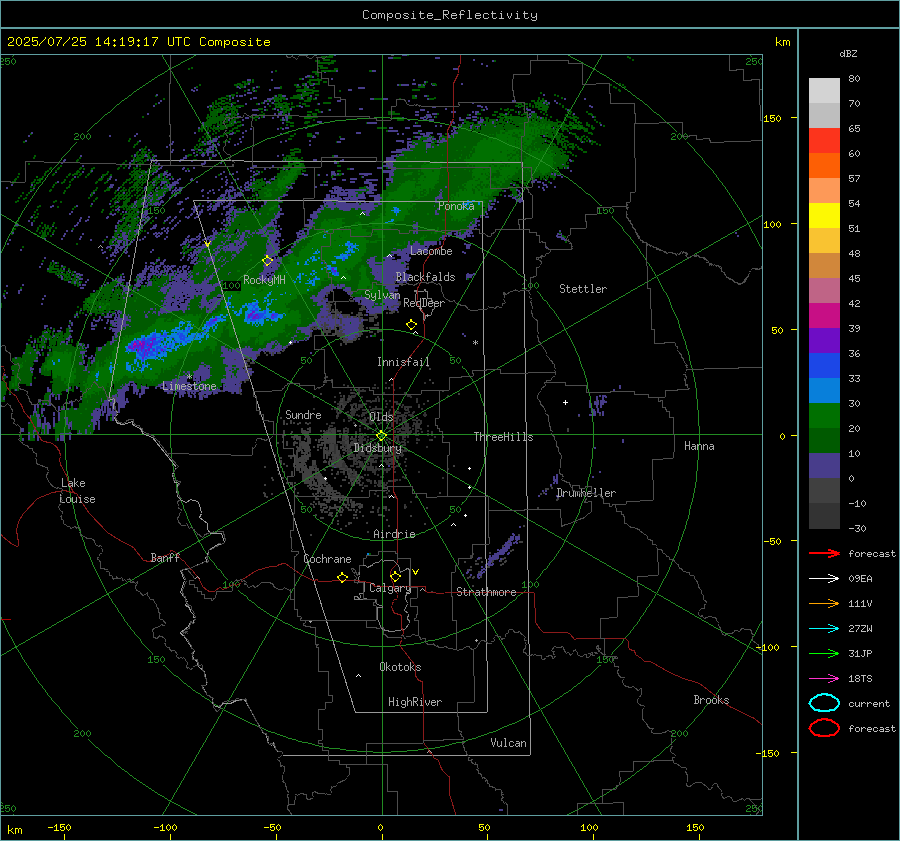Click the Didsbury label on the map

378,448
